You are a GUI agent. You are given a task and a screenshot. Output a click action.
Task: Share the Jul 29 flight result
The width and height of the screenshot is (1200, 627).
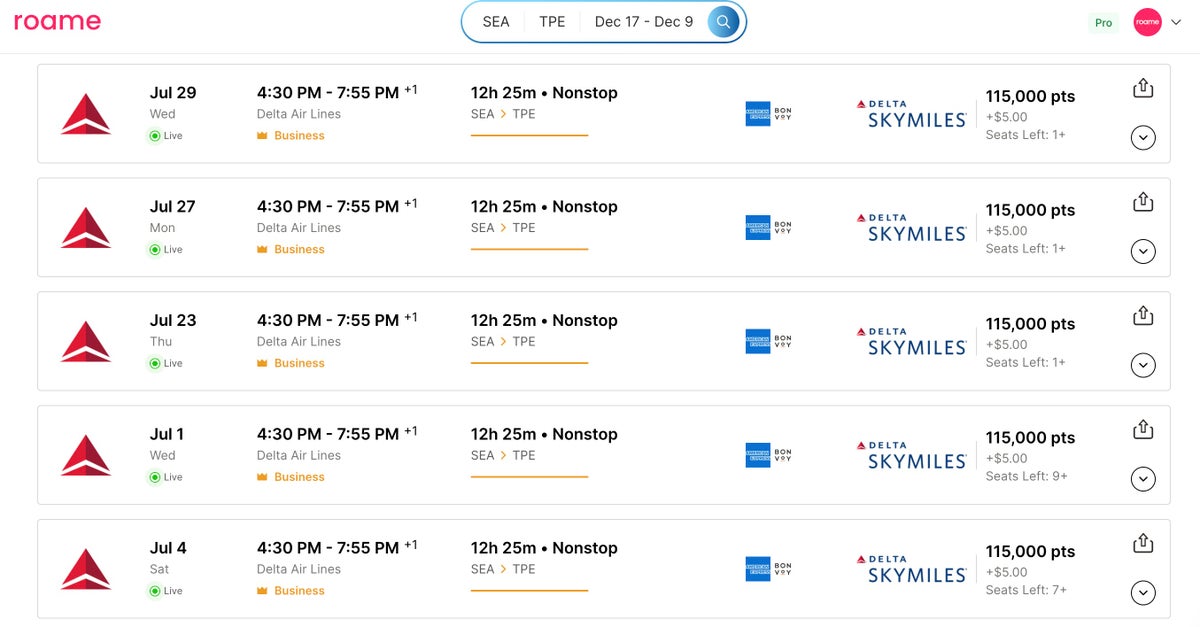(1143, 88)
